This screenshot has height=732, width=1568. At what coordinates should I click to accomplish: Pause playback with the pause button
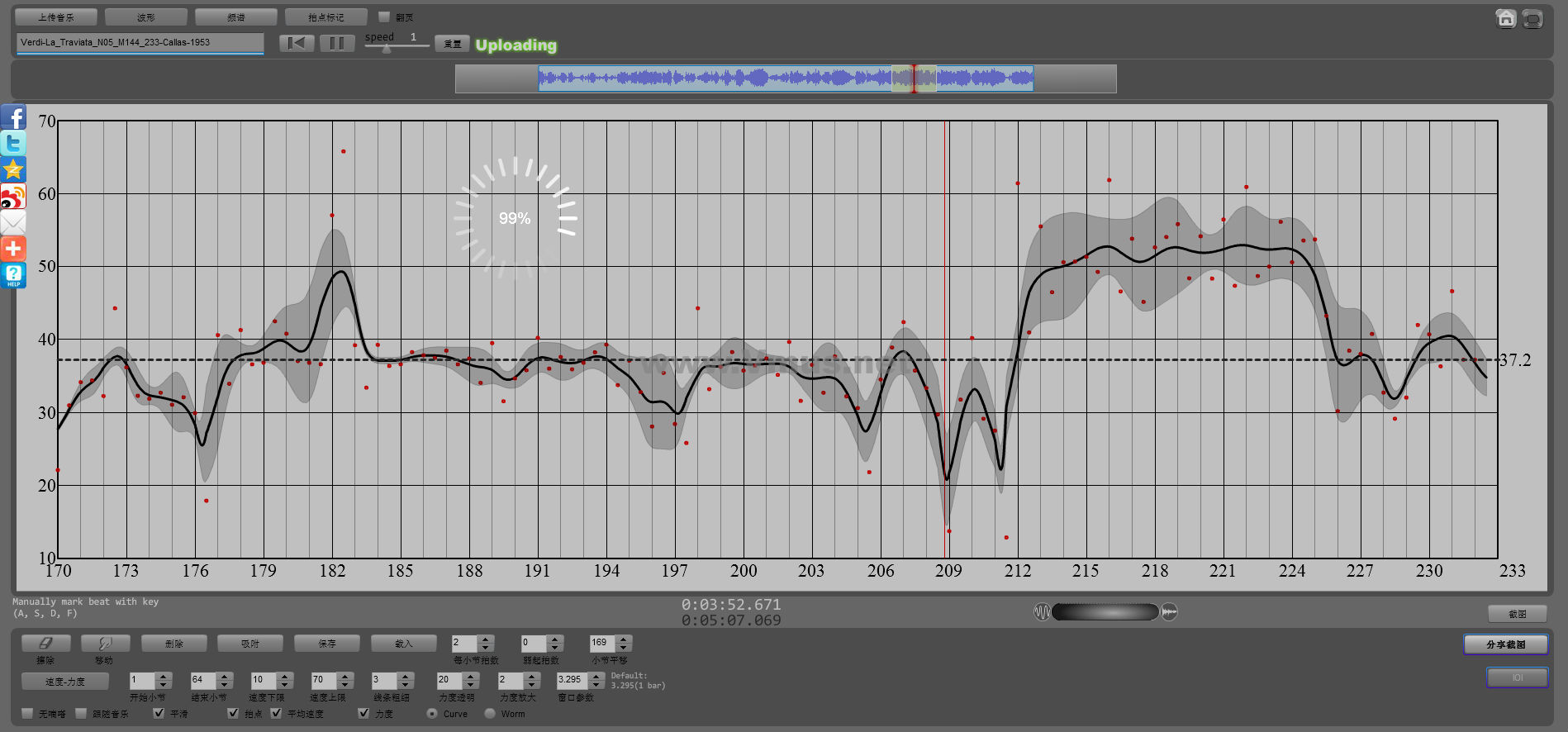click(x=336, y=43)
